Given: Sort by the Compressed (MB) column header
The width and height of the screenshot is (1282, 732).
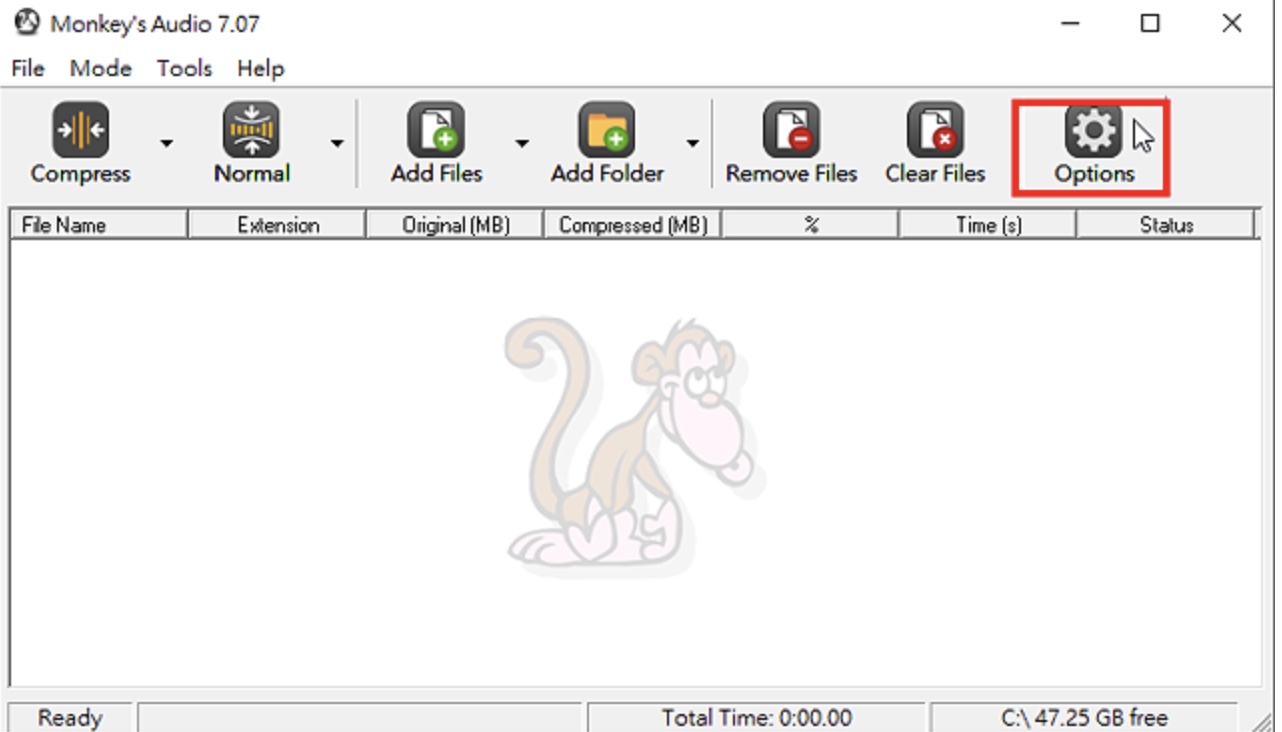Looking at the screenshot, I should pyautogui.click(x=633, y=225).
